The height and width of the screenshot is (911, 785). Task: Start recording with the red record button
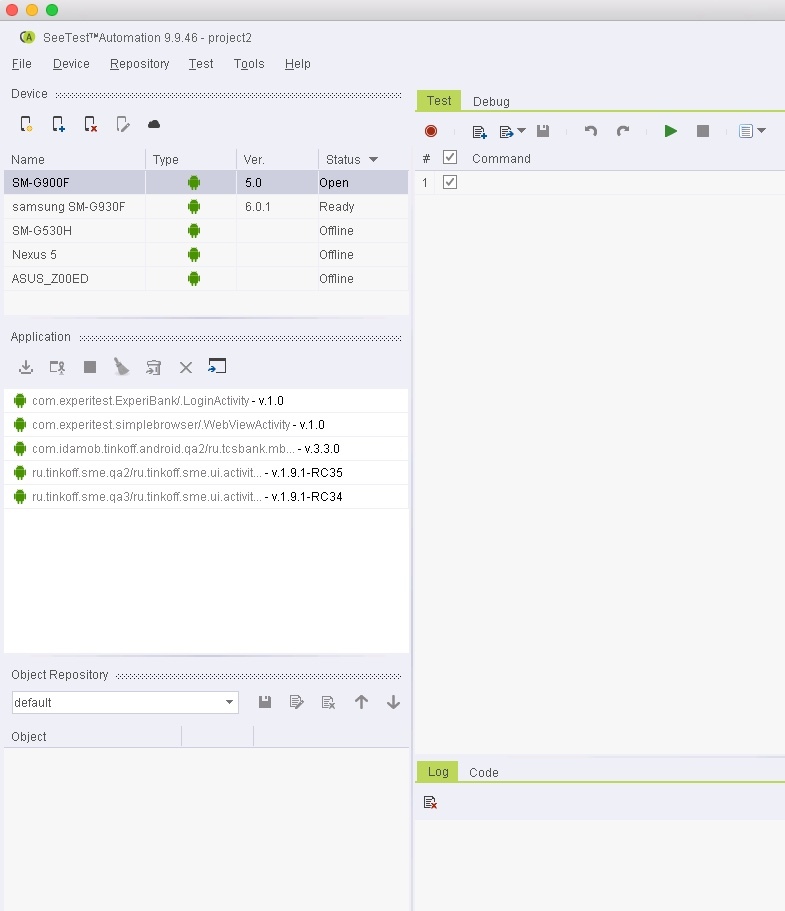pos(431,131)
